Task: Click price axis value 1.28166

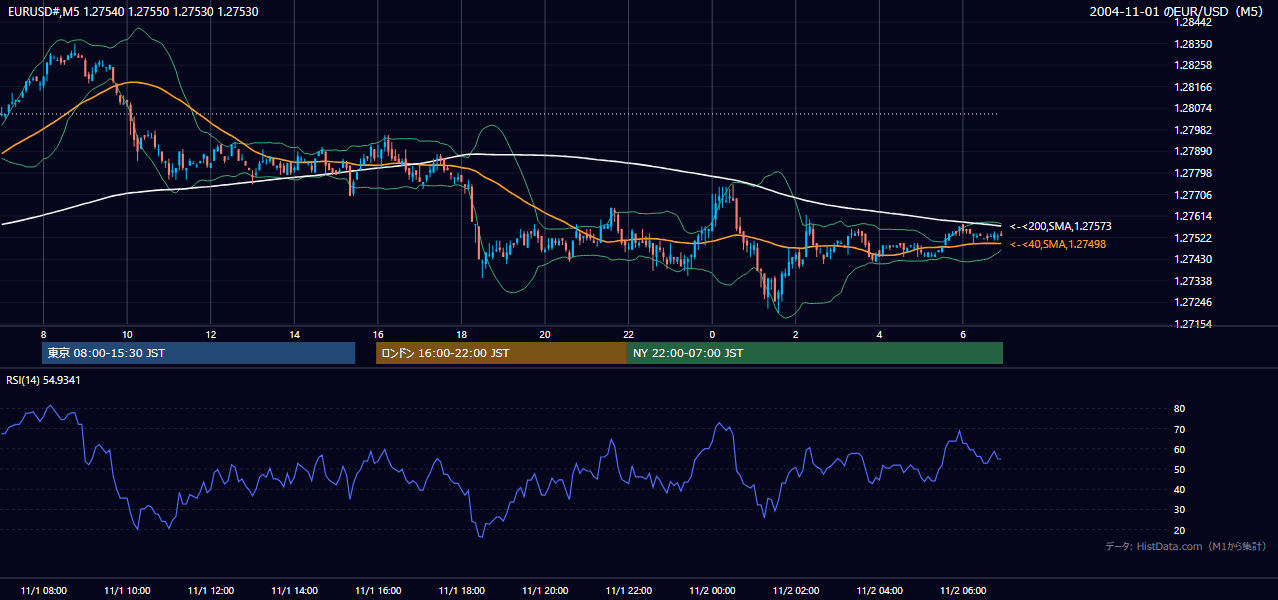Action: point(1195,87)
